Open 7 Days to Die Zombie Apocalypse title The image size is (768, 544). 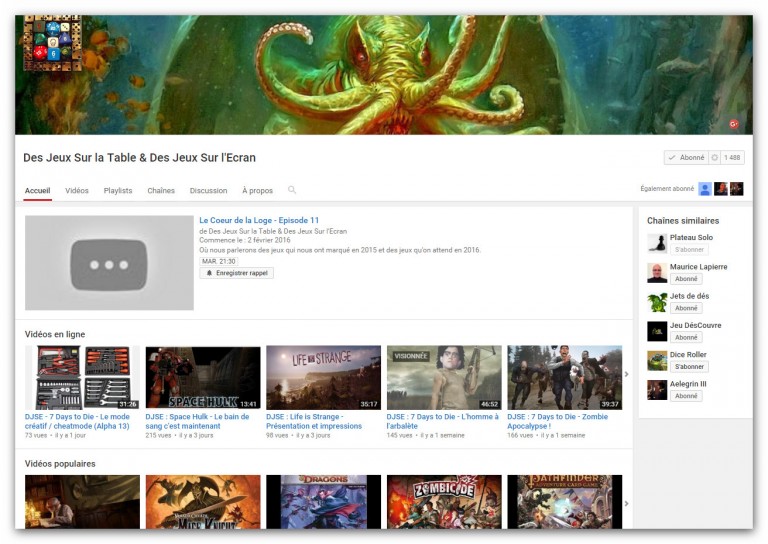pyautogui.click(x=557, y=422)
